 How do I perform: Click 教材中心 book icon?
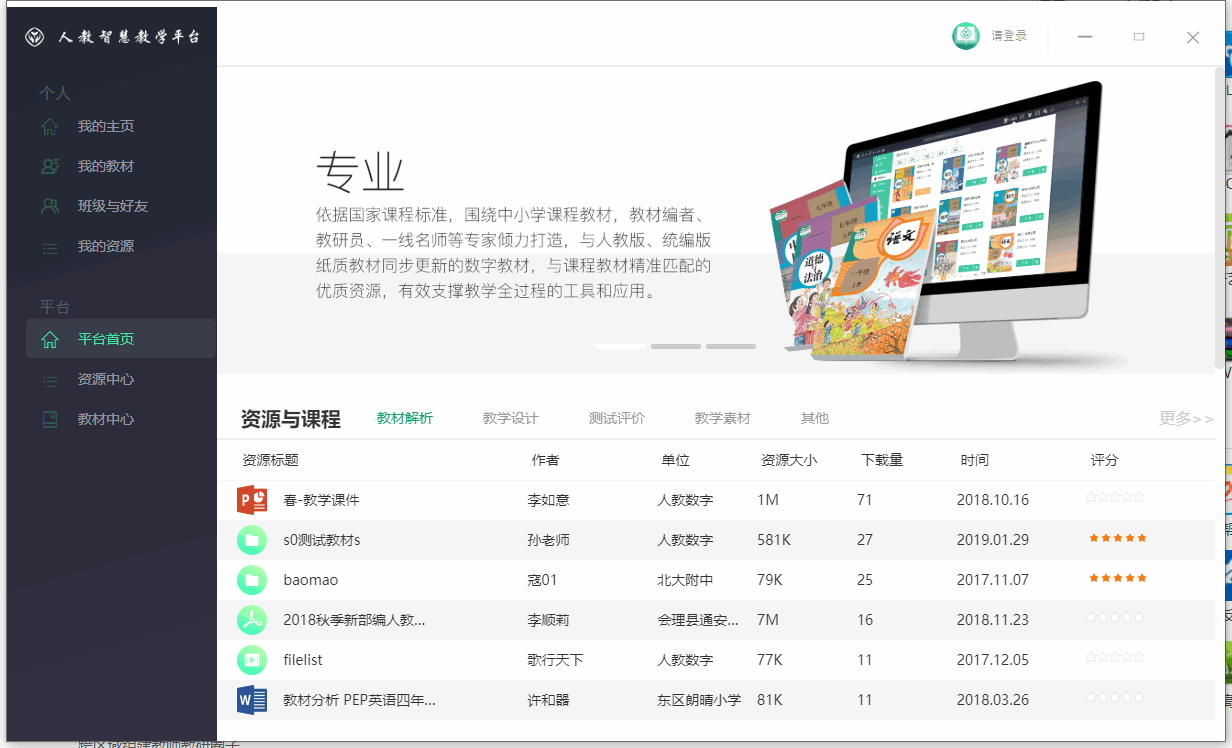49,420
